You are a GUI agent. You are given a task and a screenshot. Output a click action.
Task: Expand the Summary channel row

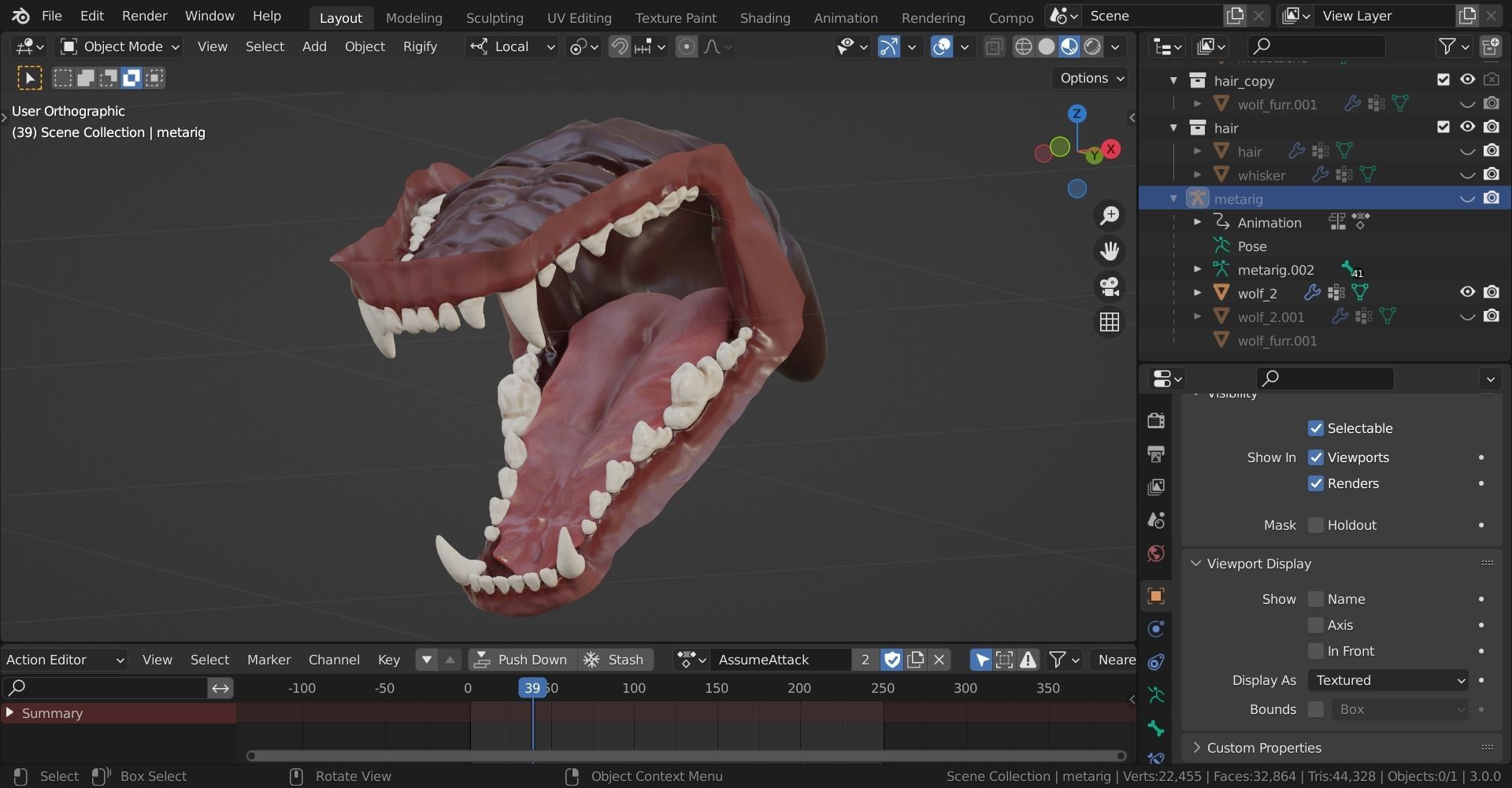coord(9,712)
